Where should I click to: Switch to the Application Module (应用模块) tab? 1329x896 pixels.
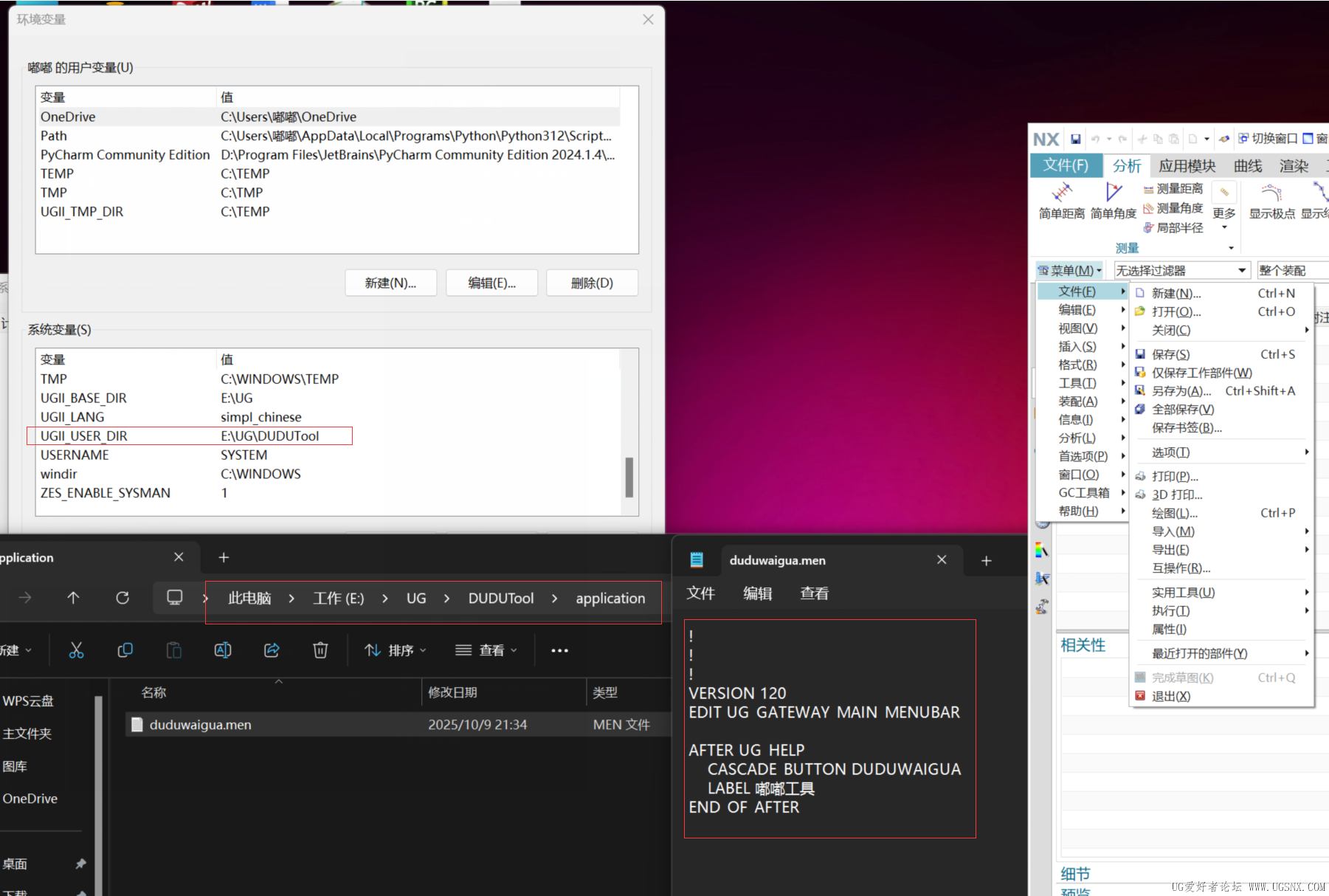[1187, 166]
